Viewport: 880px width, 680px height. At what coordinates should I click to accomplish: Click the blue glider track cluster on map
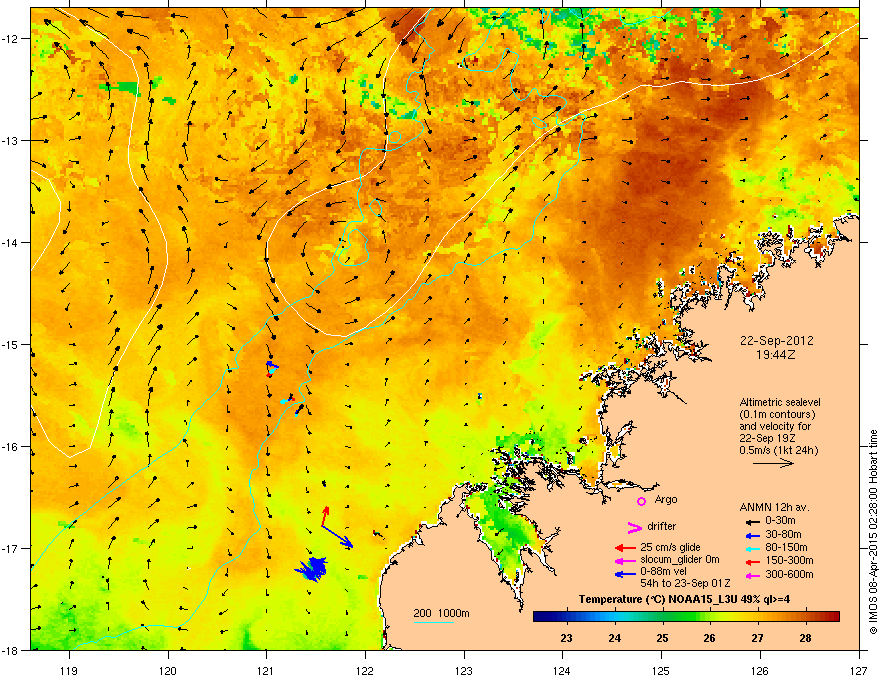(x=311, y=569)
